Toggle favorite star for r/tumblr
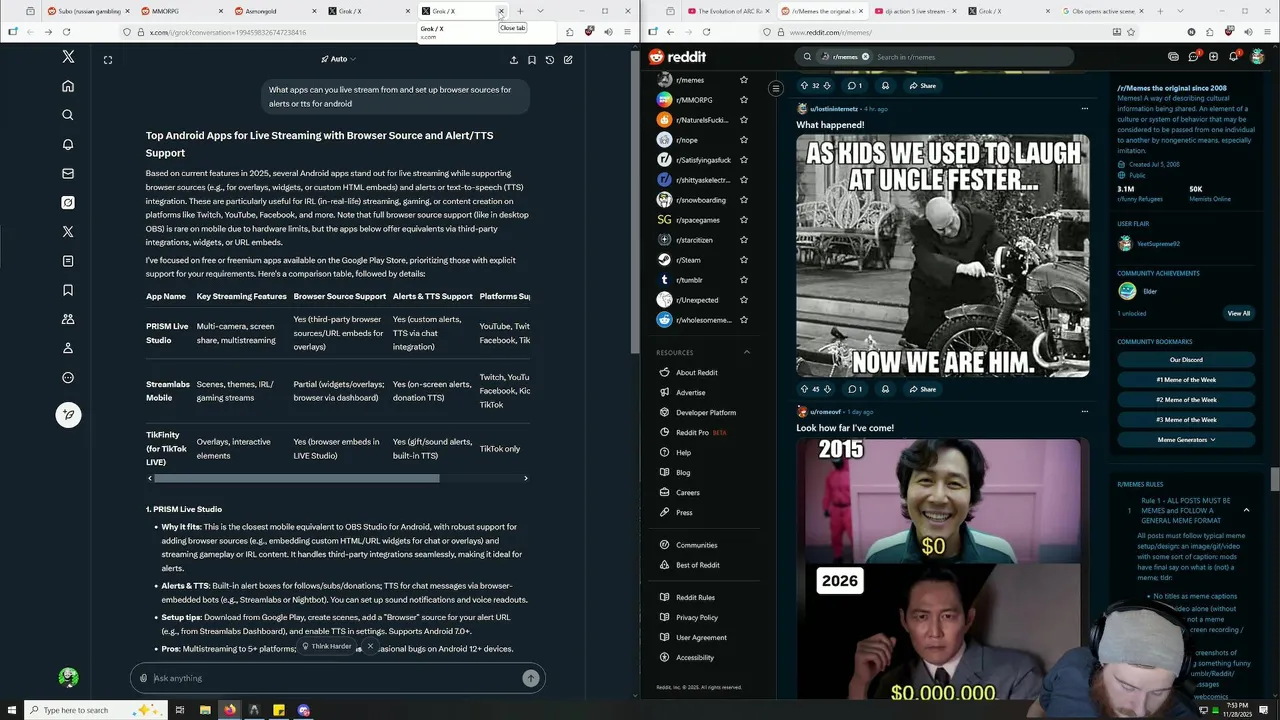Viewport: 1280px width, 720px height. [743, 280]
